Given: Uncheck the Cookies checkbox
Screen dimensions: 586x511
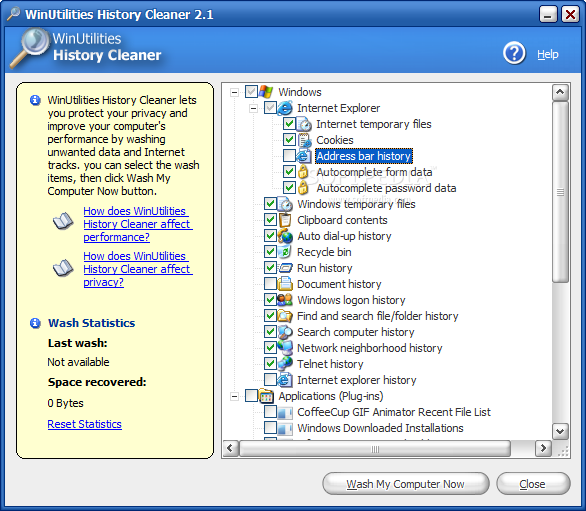Looking at the screenshot, I should (289, 139).
